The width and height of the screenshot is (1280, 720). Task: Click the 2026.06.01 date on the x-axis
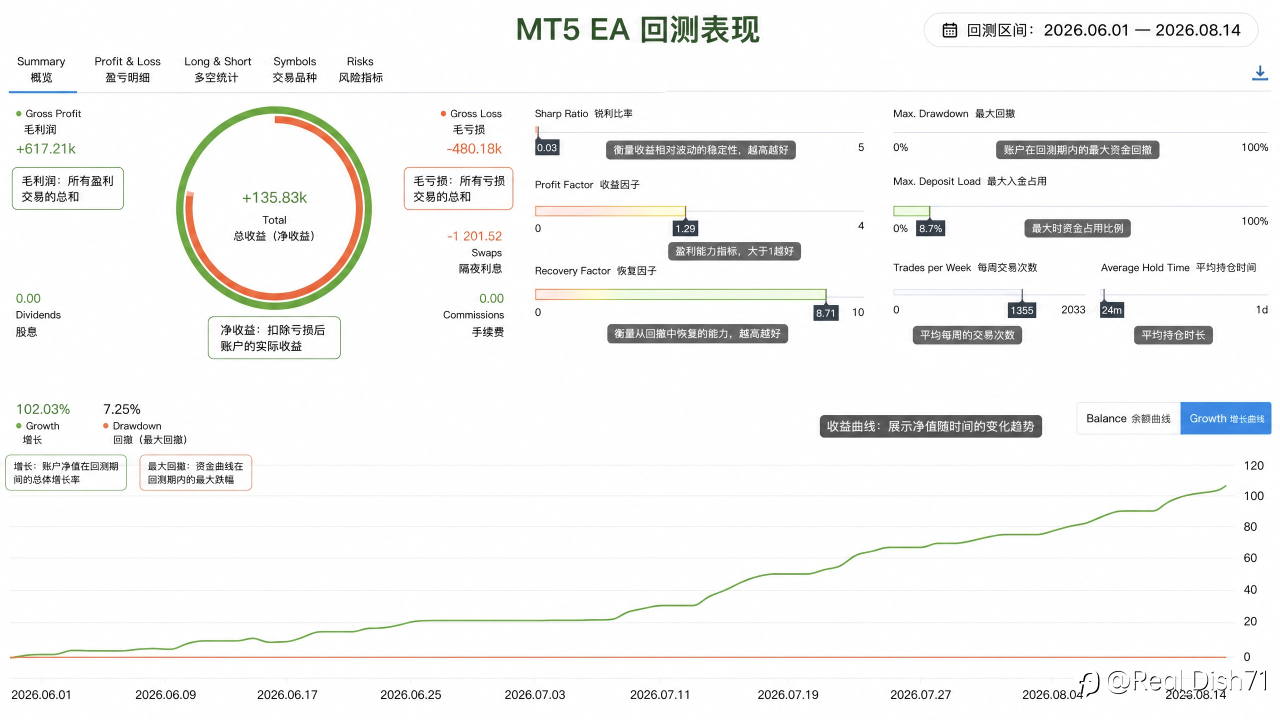coord(41,694)
